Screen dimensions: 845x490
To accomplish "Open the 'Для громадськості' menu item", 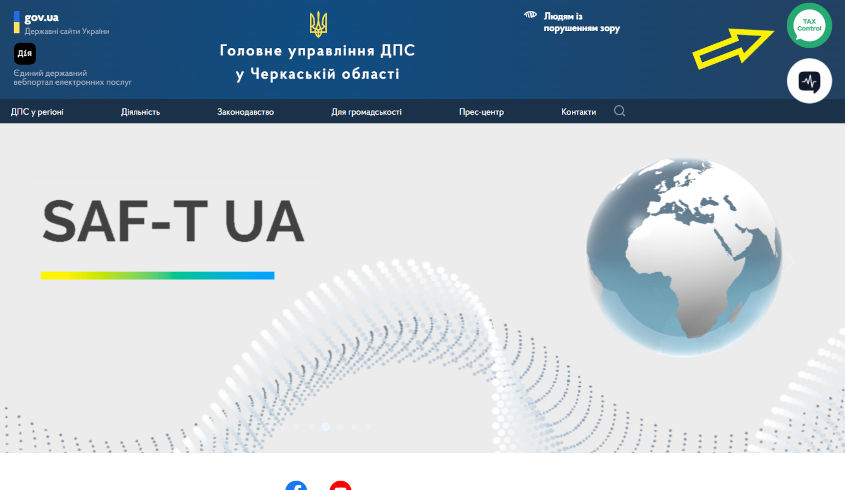I will point(366,112).
